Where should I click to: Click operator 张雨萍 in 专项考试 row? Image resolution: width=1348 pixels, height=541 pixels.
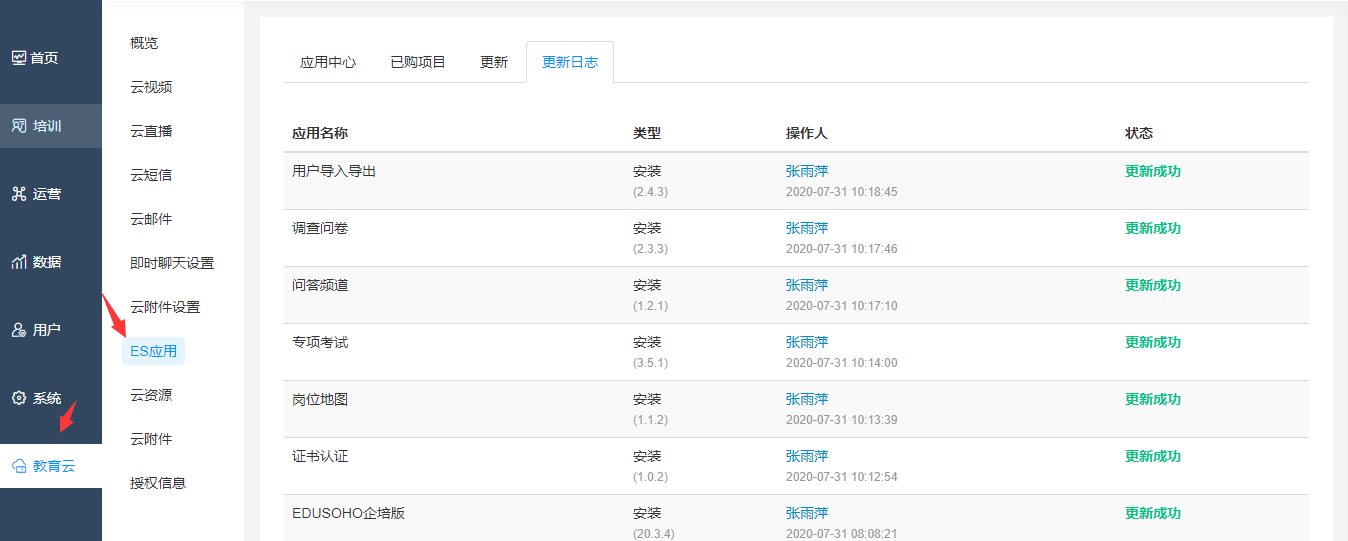[807, 342]
